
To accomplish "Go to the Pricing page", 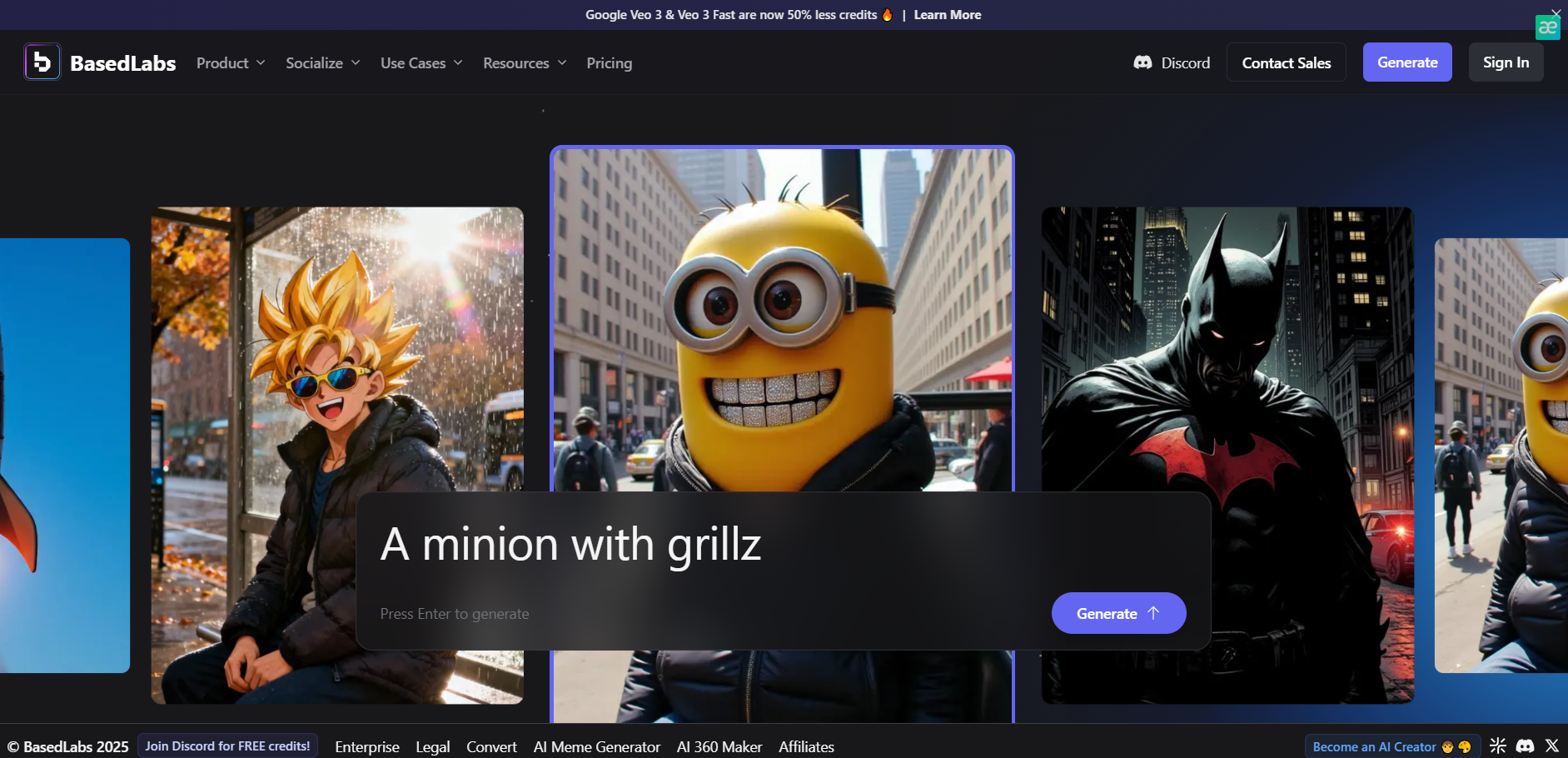I will point(609,63).
